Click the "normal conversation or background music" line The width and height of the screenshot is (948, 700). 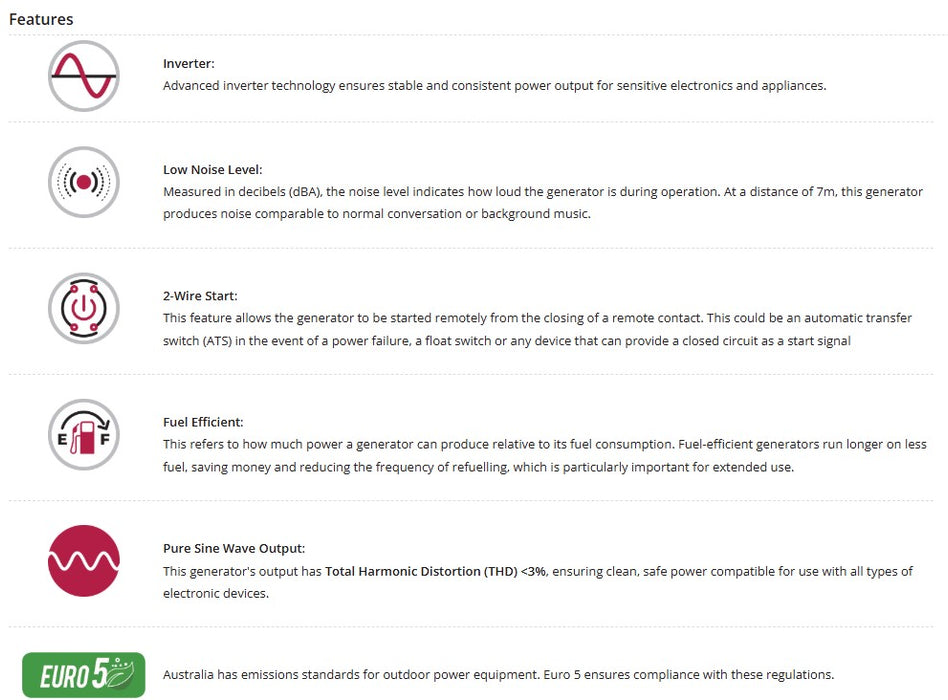coord(377,214)
